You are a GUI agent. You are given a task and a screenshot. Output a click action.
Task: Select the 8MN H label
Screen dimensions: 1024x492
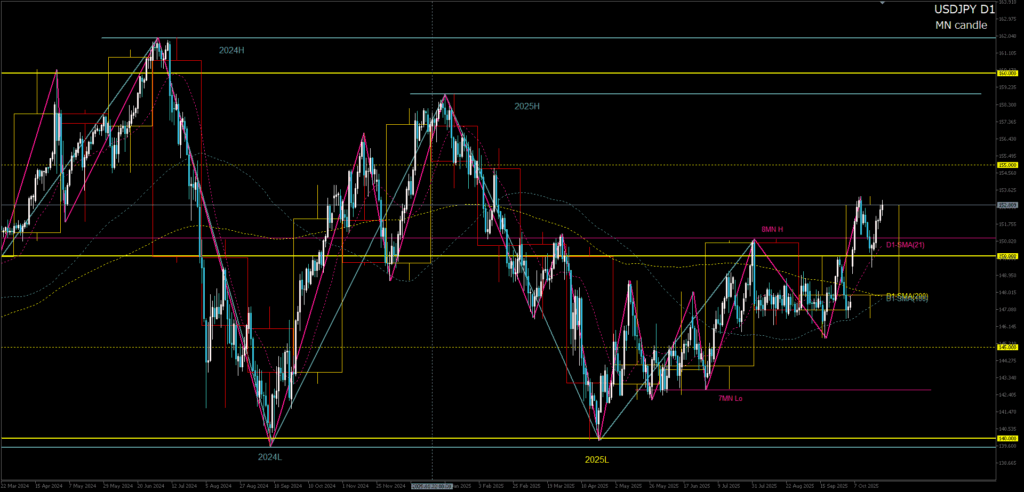(771, 229)
